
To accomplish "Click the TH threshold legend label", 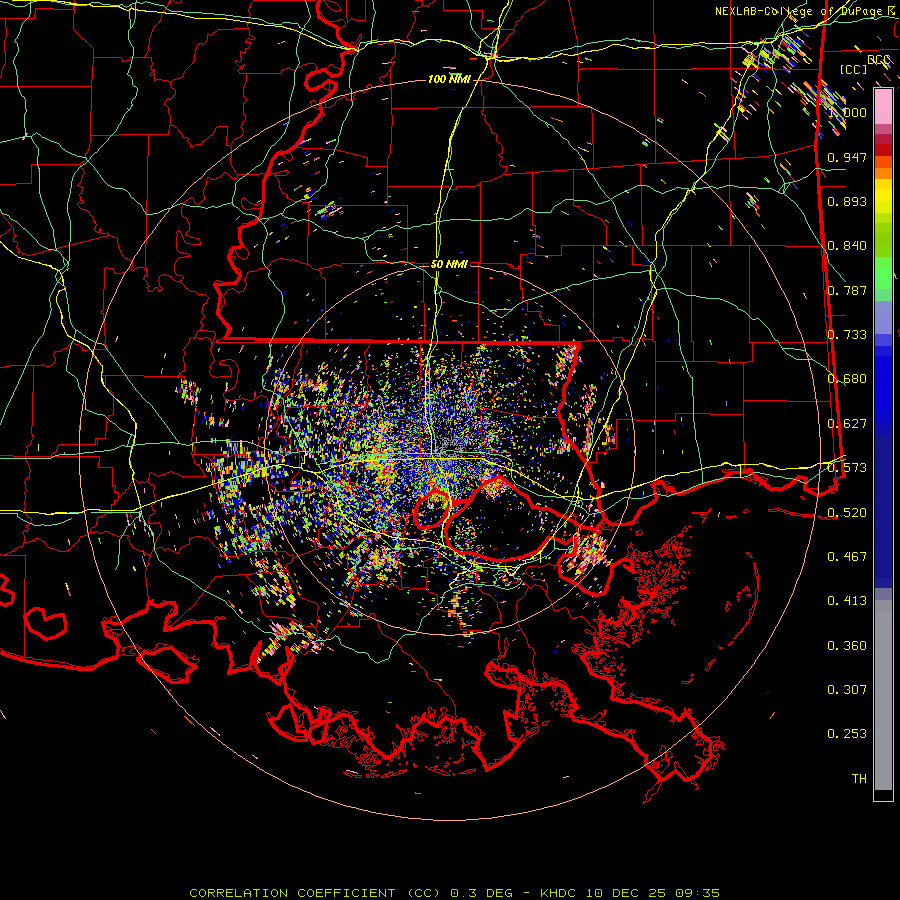I will [859, 779].
